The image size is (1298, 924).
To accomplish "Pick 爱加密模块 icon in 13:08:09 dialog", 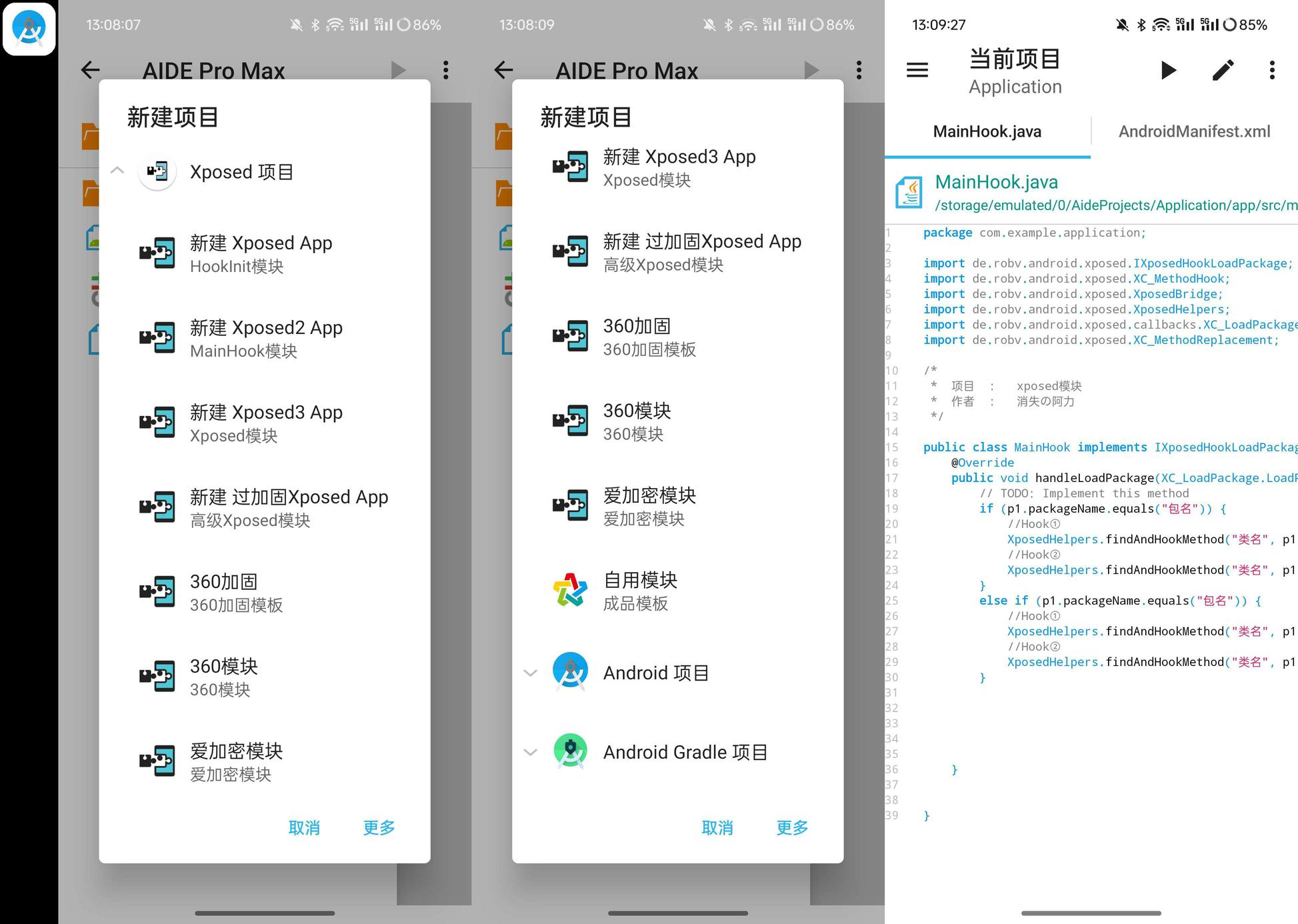I will click(571, 506).
